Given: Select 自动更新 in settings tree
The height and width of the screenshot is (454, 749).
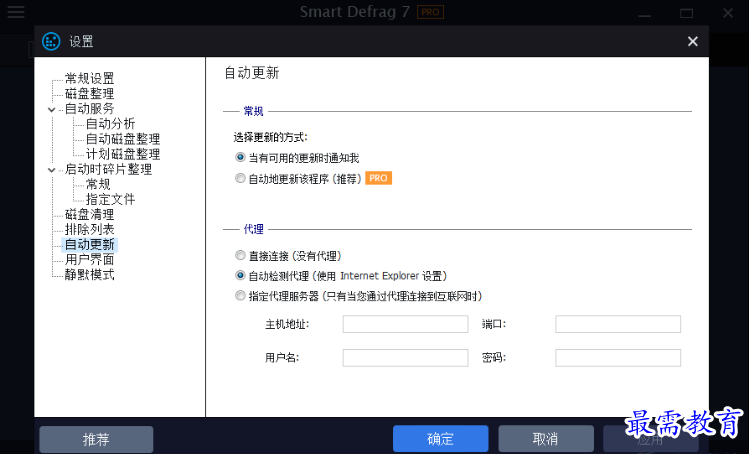Looking at the screenshot, I should pos(89,245).
